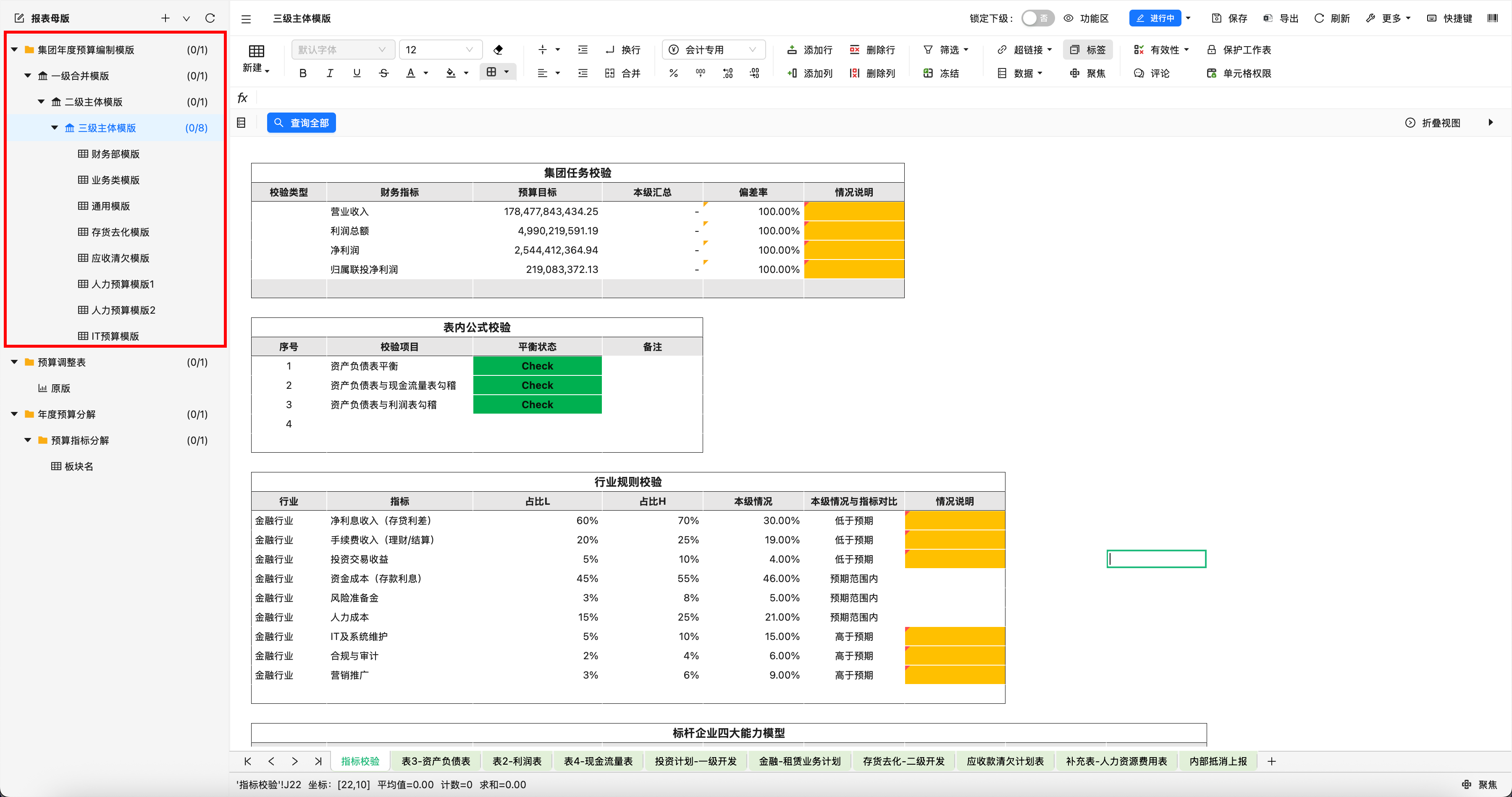
Task: Toggle the label tag button
Action: click(1088, 50)
